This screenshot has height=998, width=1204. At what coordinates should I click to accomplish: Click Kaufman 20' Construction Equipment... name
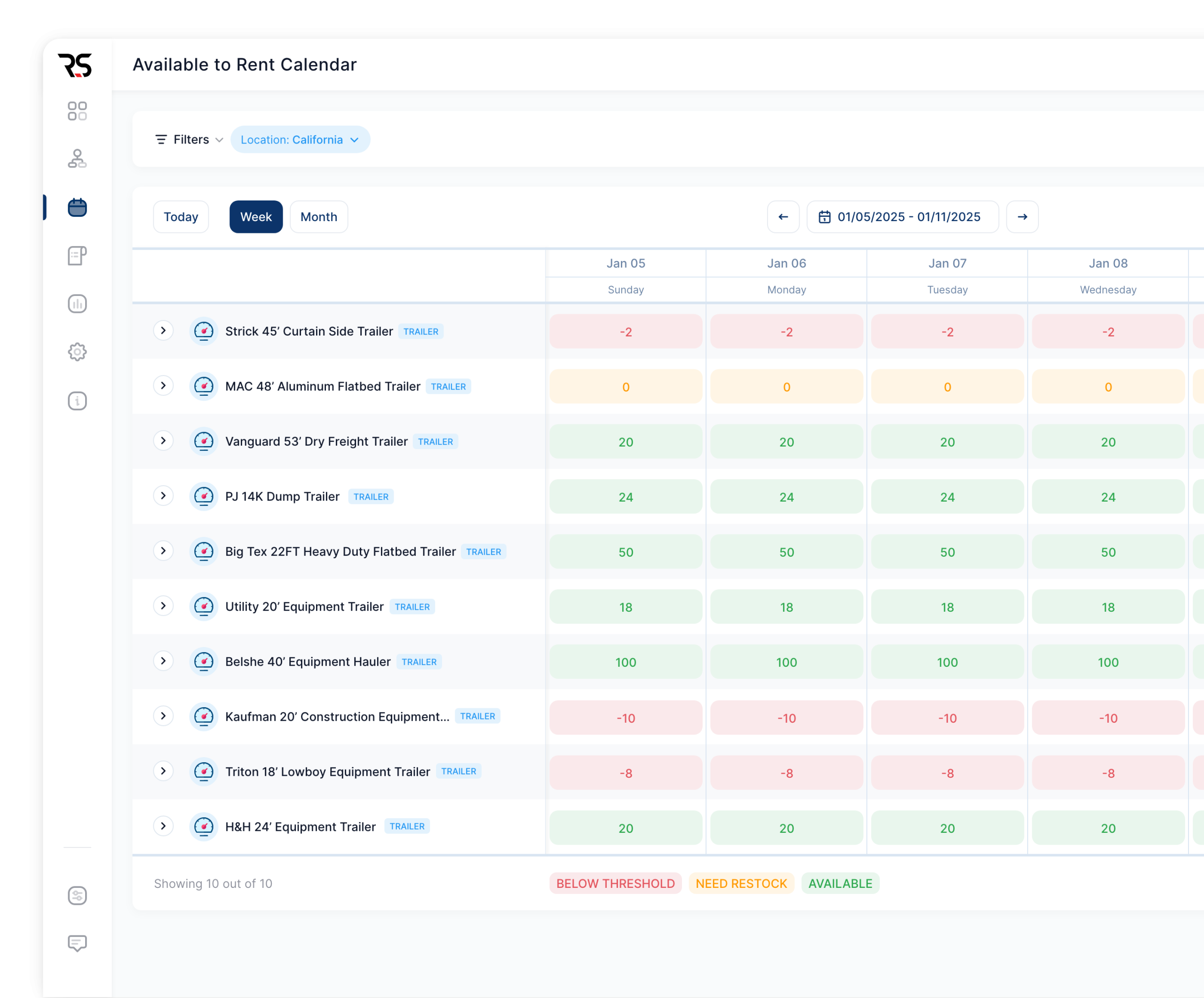(x=337, y=716)
